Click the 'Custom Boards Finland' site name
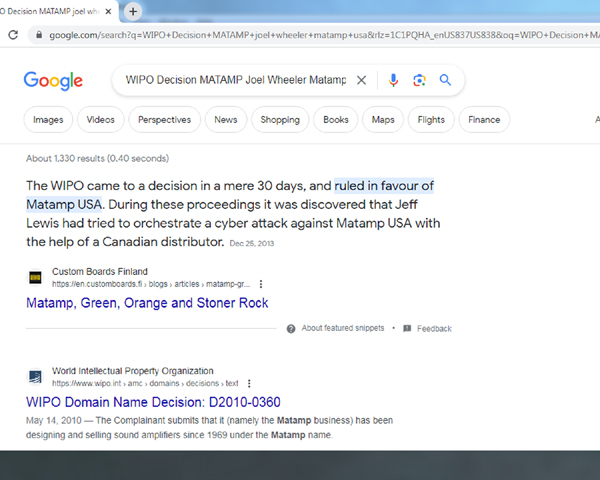 tap(99, 271)
